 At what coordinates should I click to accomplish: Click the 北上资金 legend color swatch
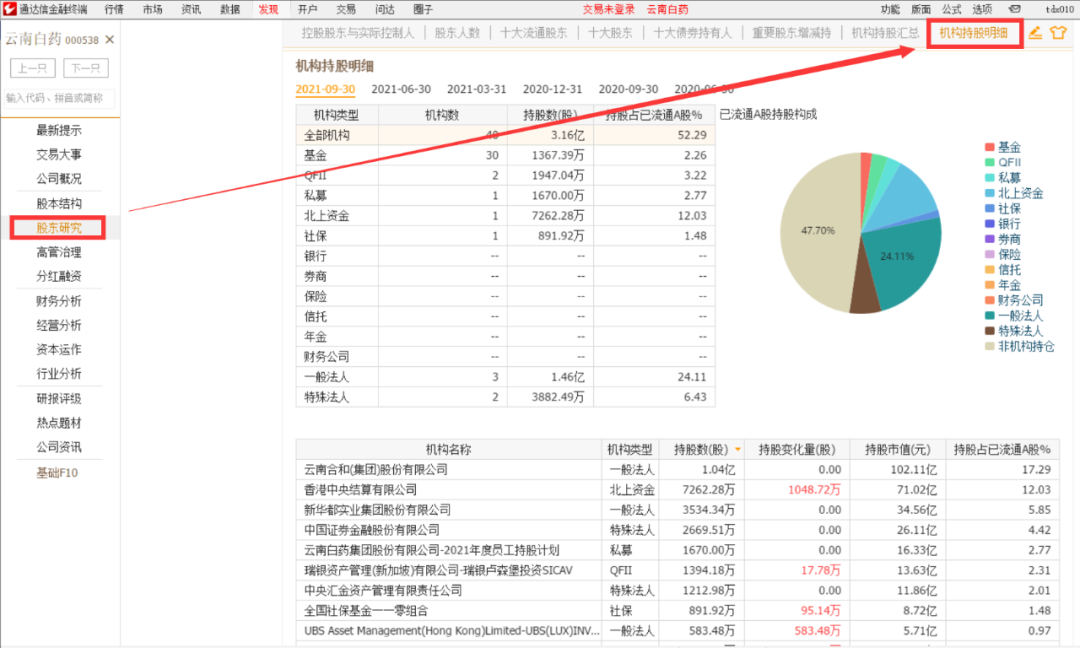click(x=990, y=194)
